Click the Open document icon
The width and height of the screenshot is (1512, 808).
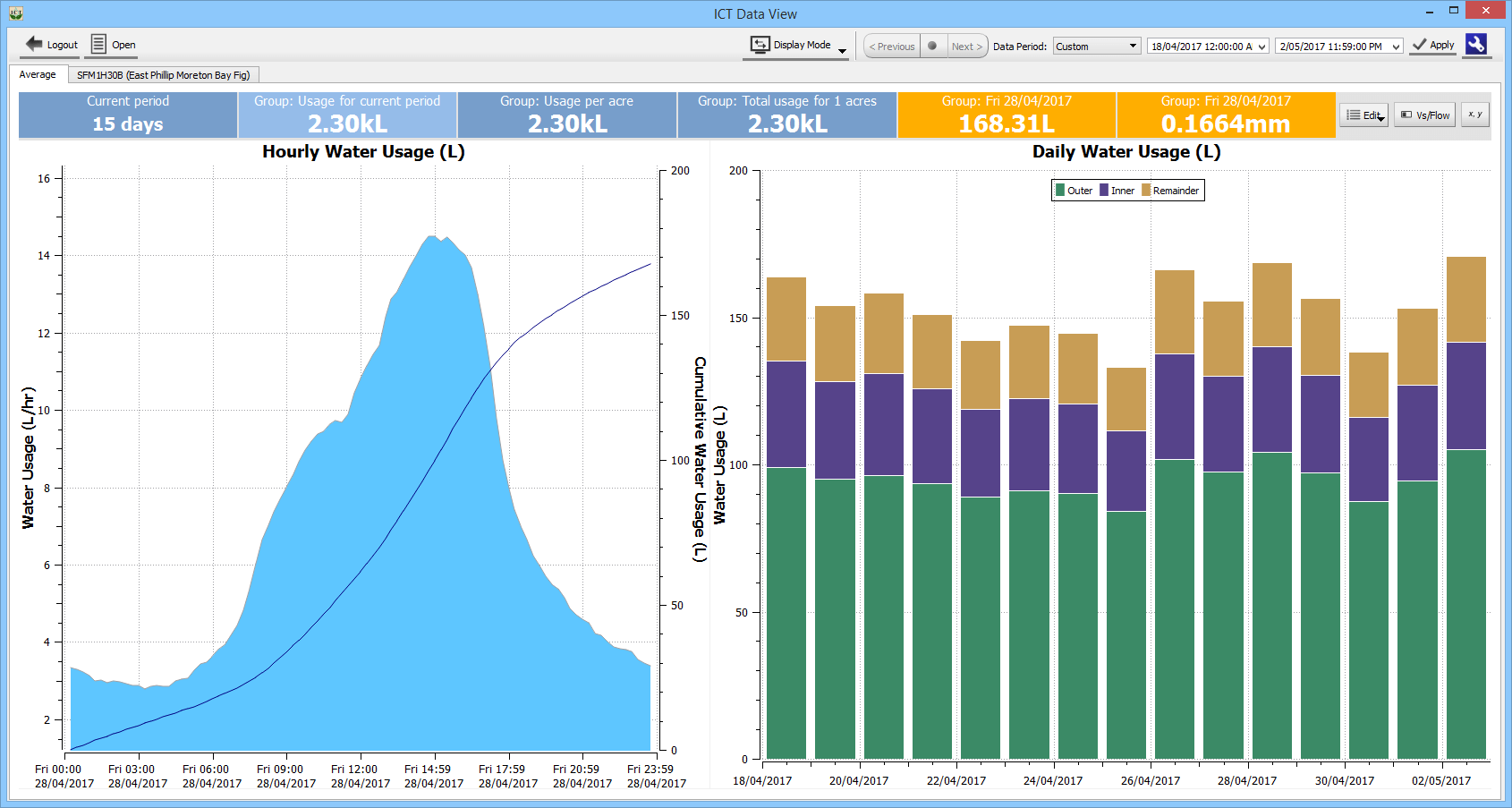pyautogui.click(x=98, y=44)
